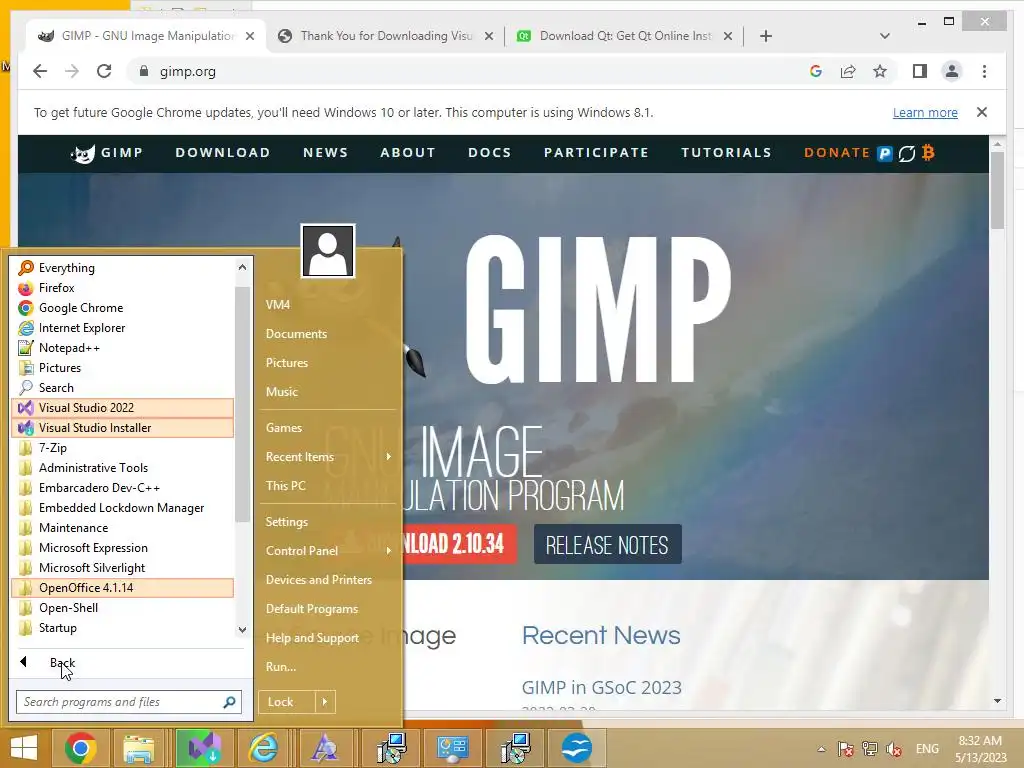Go to the TUTORIALS section

(x=726, y=153)
